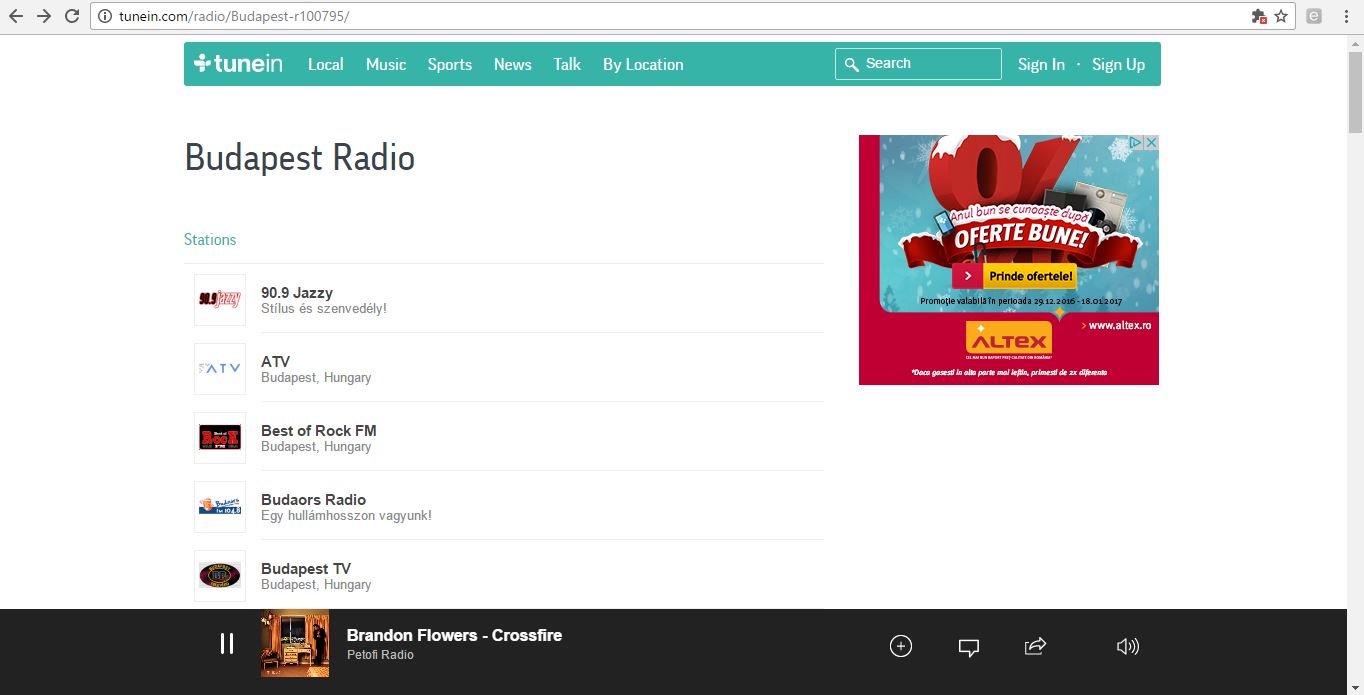1364x695 pixels.
Task: Close the Altex ad with the X icon
Action: pos(1151,143)
